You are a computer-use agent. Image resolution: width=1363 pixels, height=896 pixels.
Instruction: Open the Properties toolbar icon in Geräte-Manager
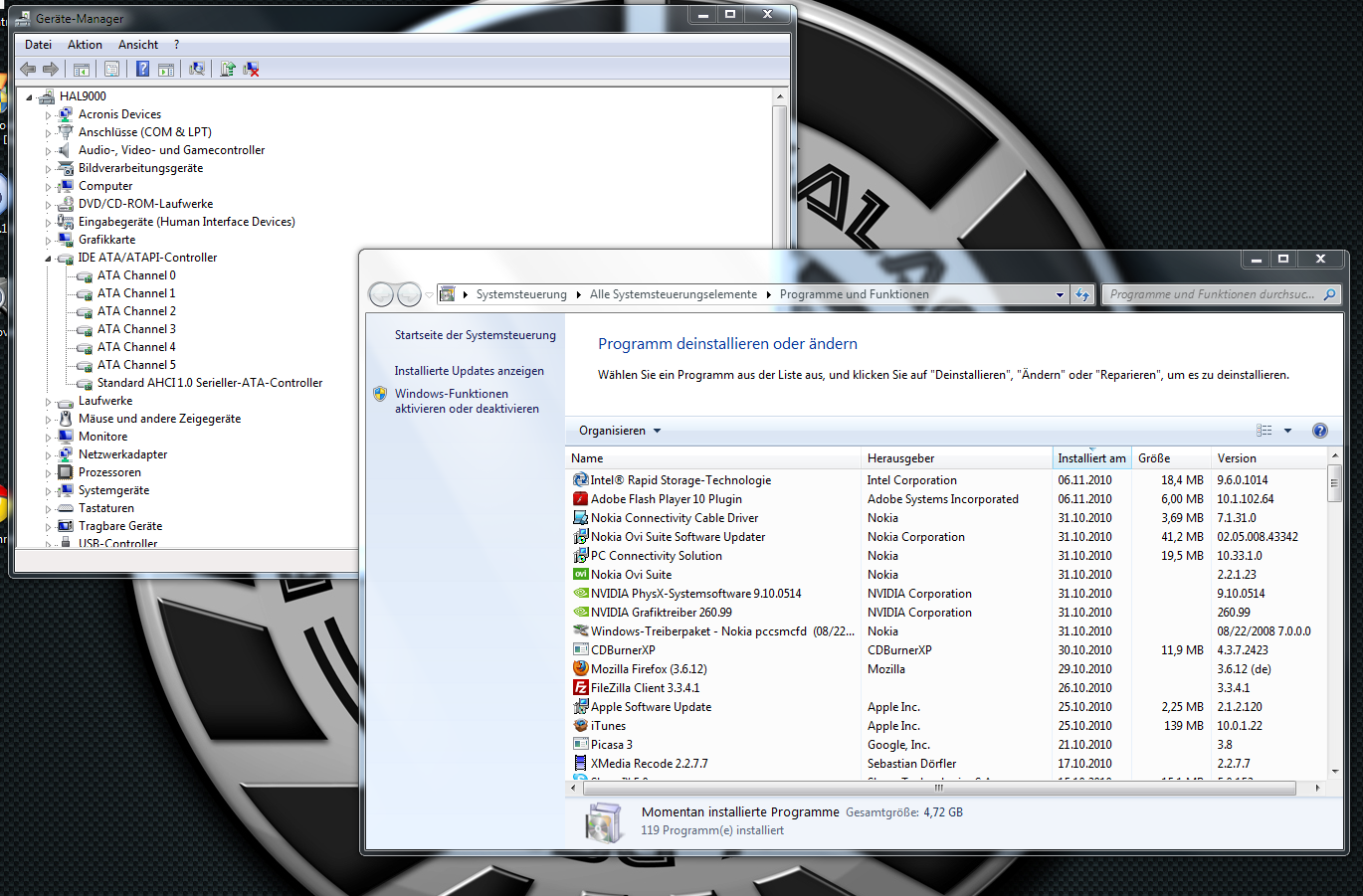[x=111, y=69]
